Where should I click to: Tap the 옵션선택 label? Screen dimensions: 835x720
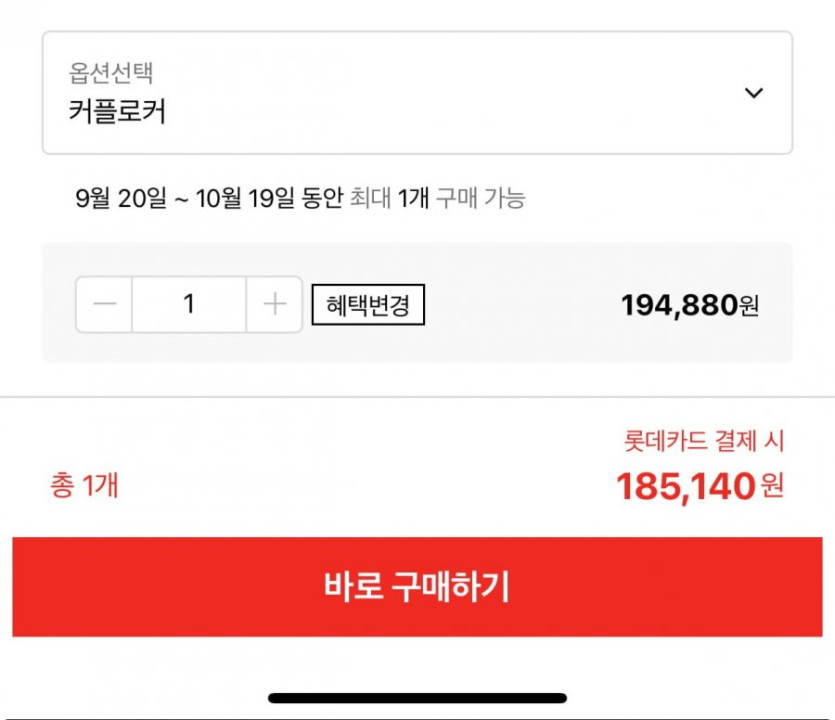(111, 73)
